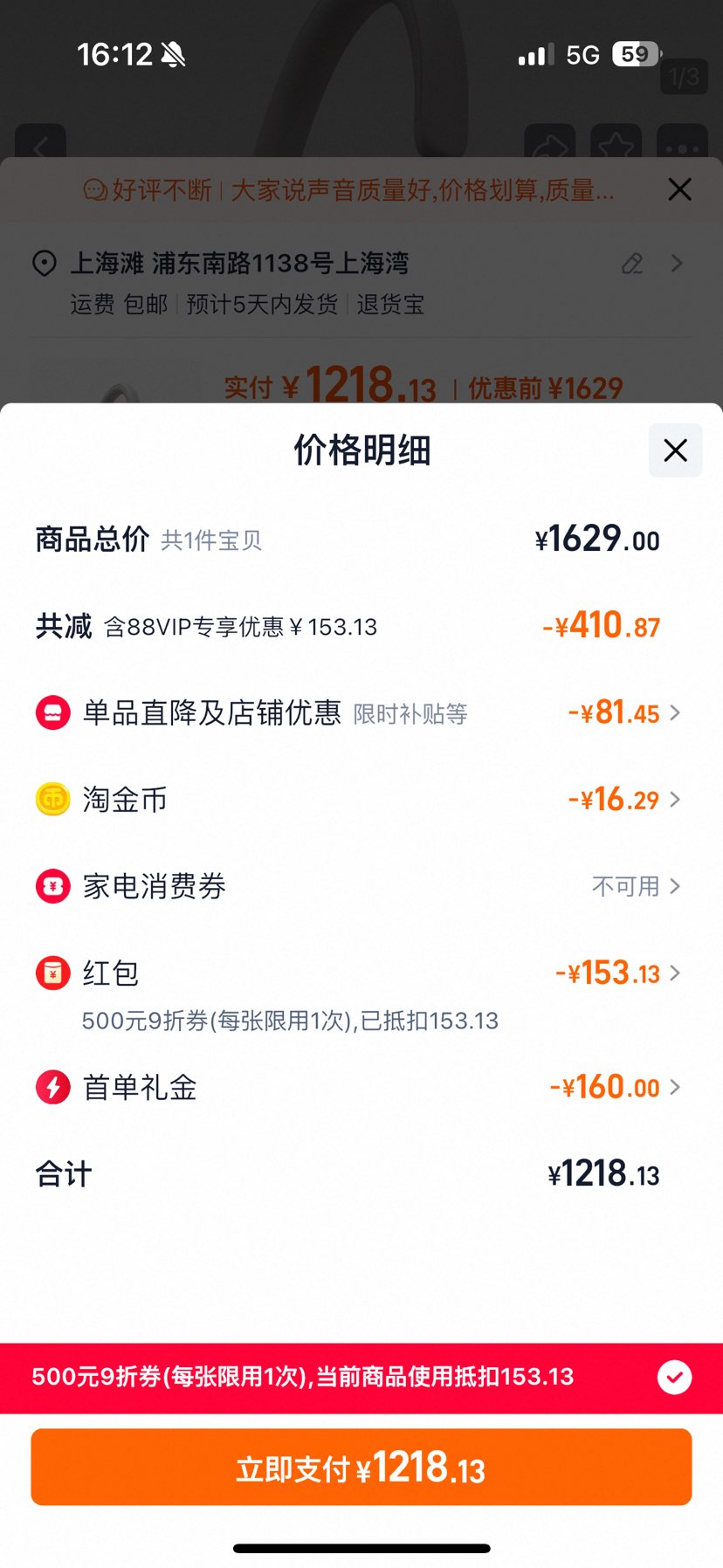Tap the red 500元9折券 coupon banner text
Image resolution: width=723 pixels, height=1568 pixels.
[x=302, y=1377]
